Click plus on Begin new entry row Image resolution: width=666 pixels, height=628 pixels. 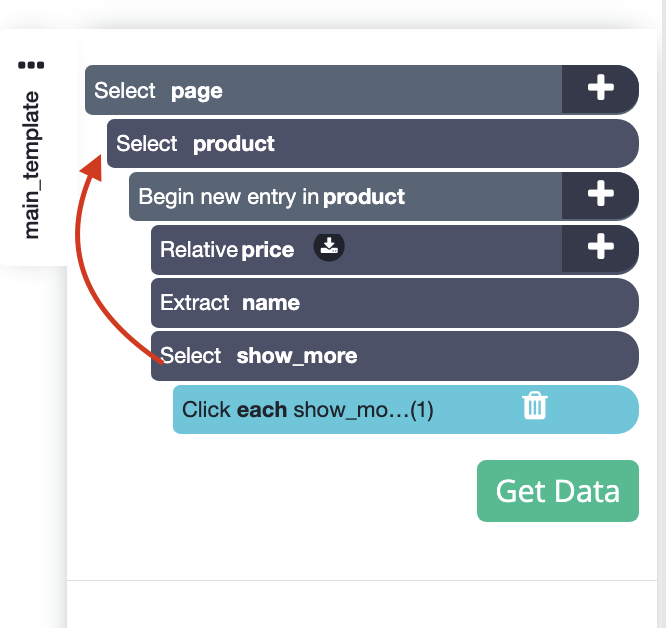coord(600,195)
